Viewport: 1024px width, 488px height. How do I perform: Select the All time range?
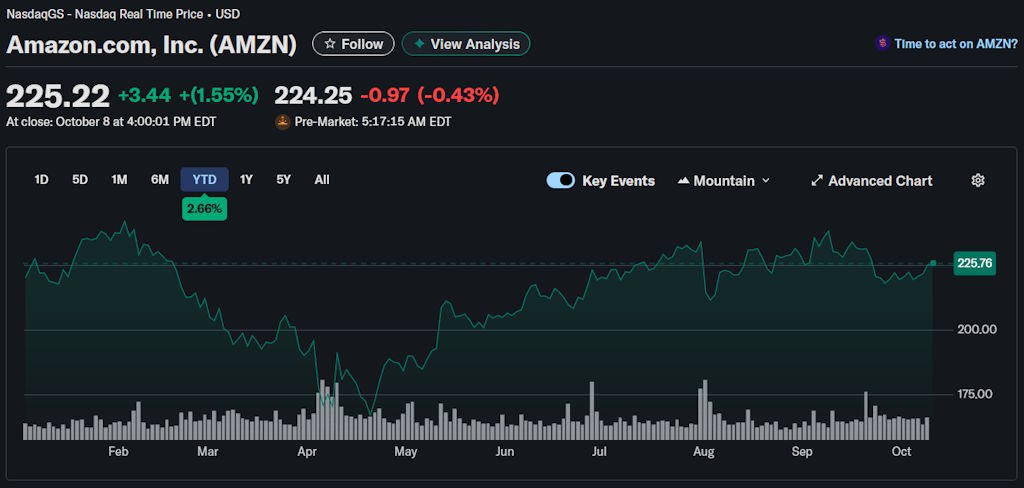pyautogui.click(x=321, y=180)
